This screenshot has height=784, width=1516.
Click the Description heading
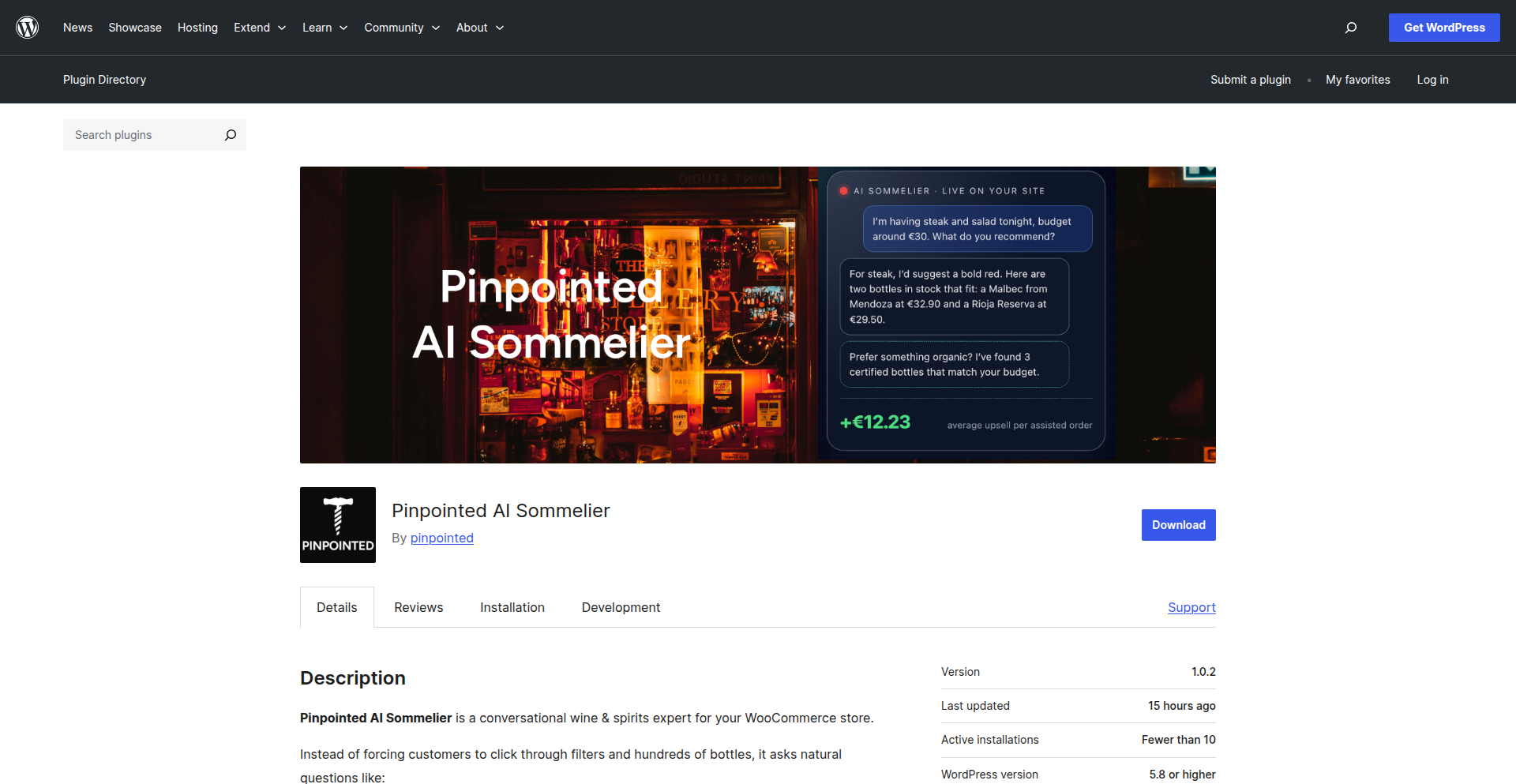coord(353,678)
